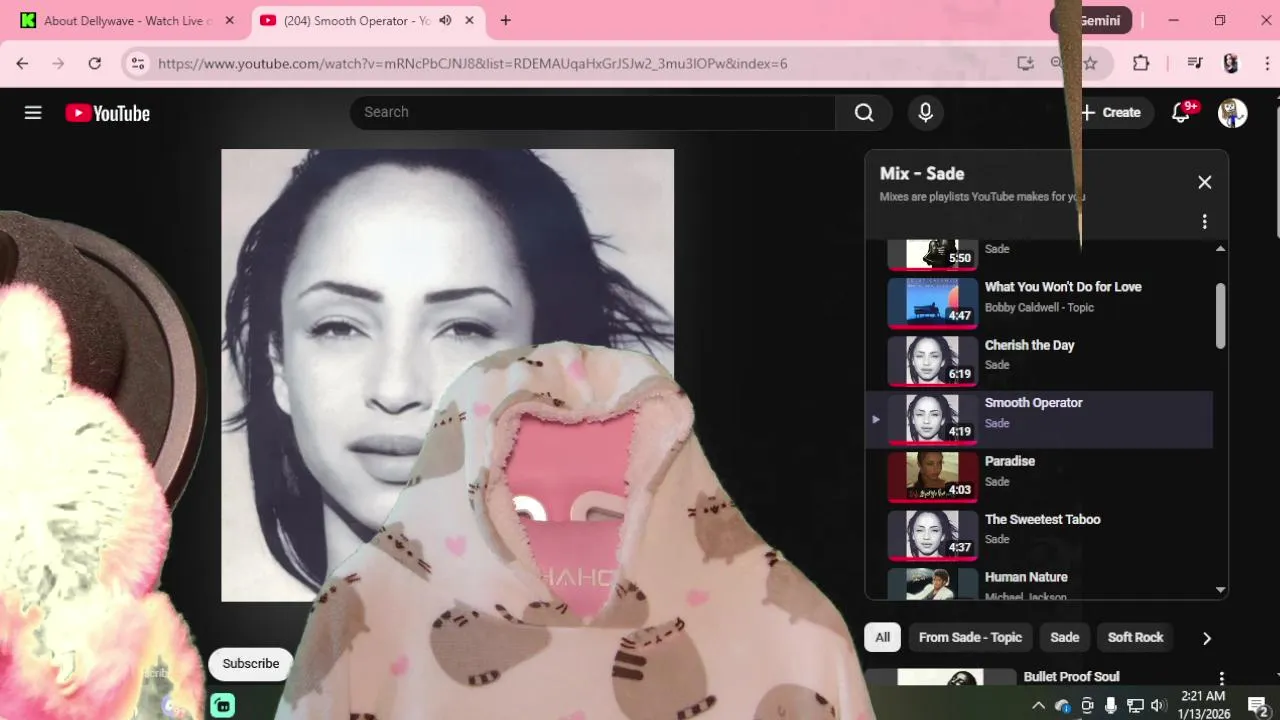Select the From Sade - Topic chip
This screenshot has width=1280, height=720.
(x=970, y=638)
